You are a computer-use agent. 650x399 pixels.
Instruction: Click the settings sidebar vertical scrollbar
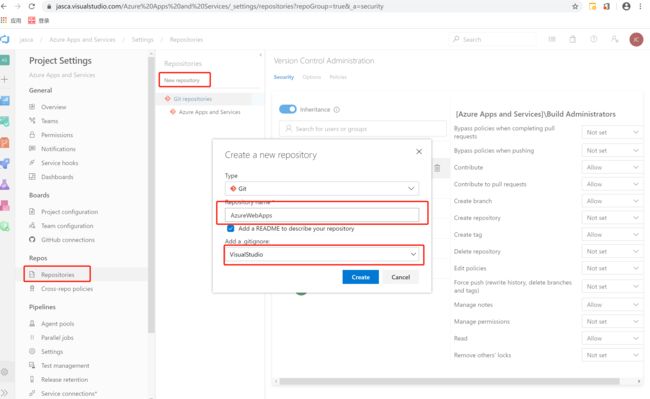click(x=151, y=195)
